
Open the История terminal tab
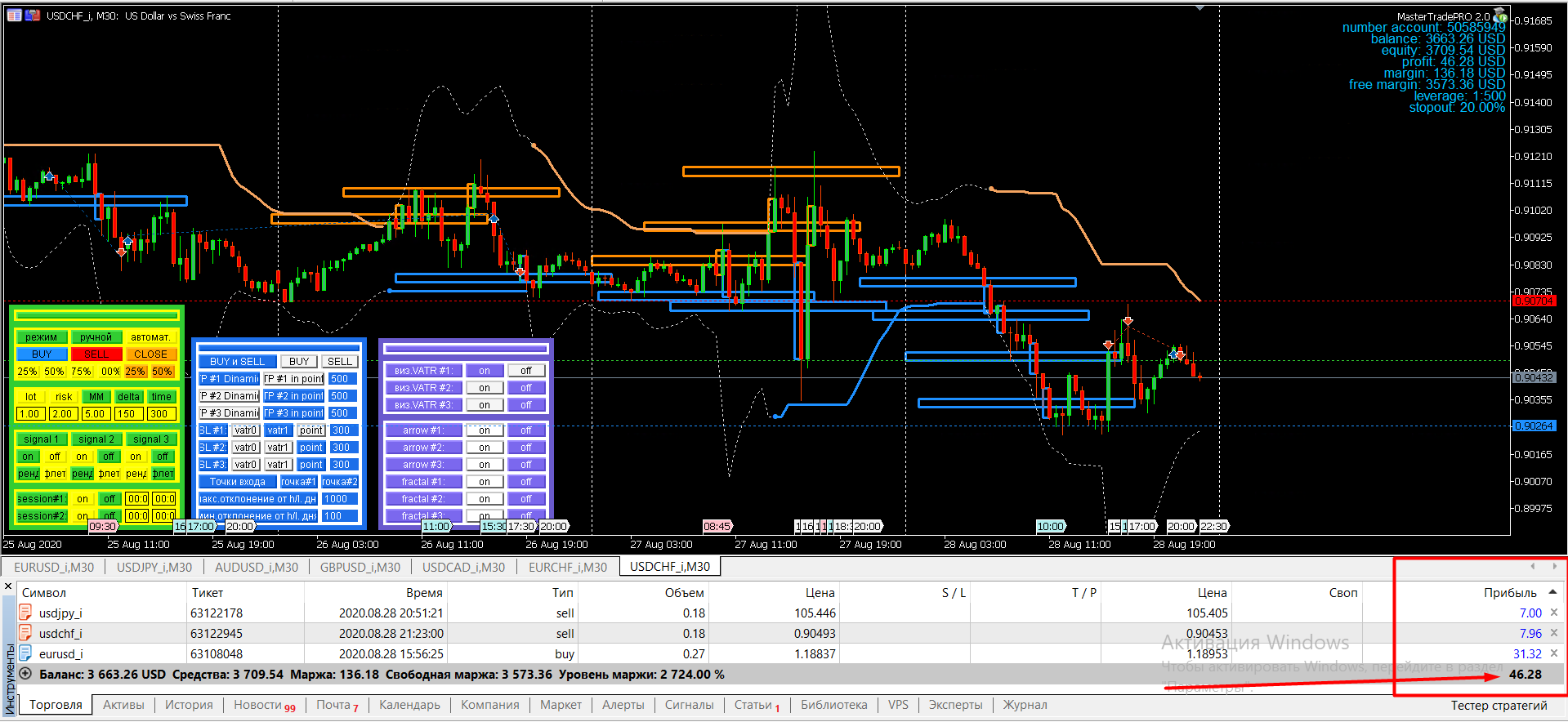click(189, 705)
